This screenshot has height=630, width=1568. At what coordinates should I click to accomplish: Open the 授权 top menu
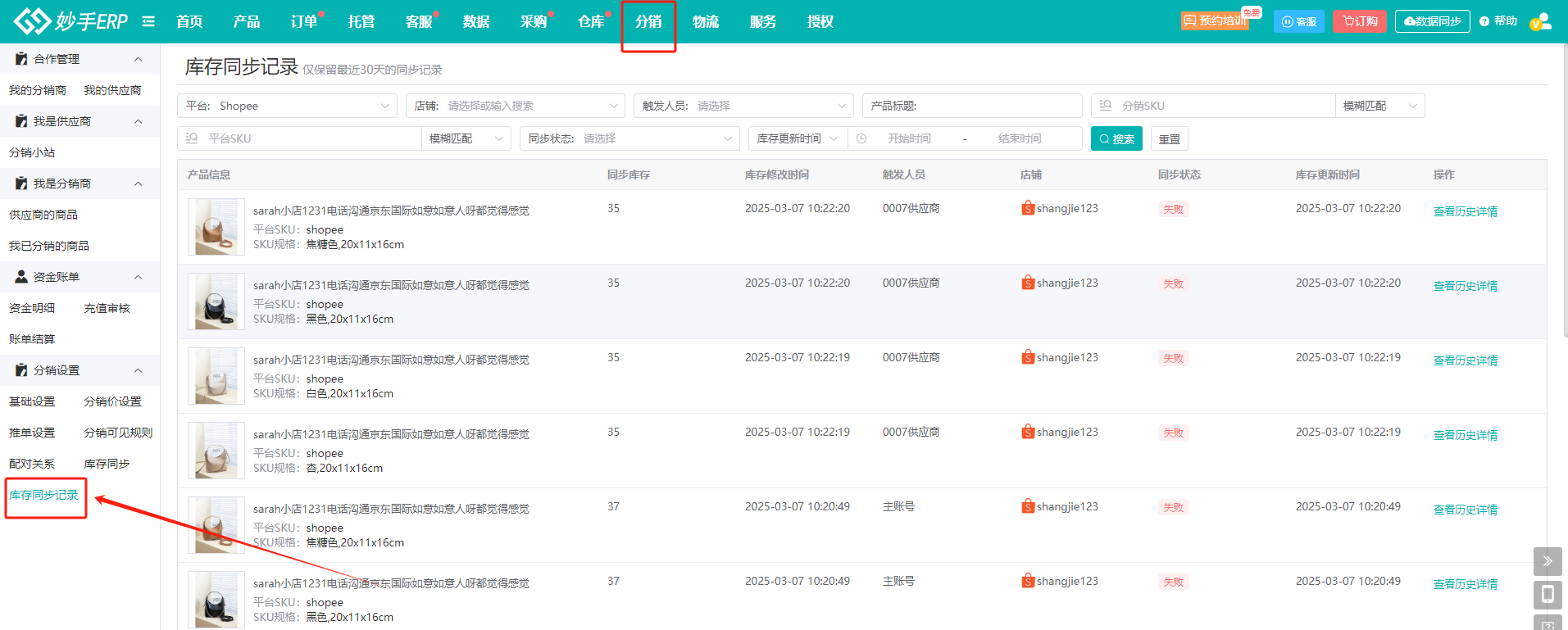point(820,21)
